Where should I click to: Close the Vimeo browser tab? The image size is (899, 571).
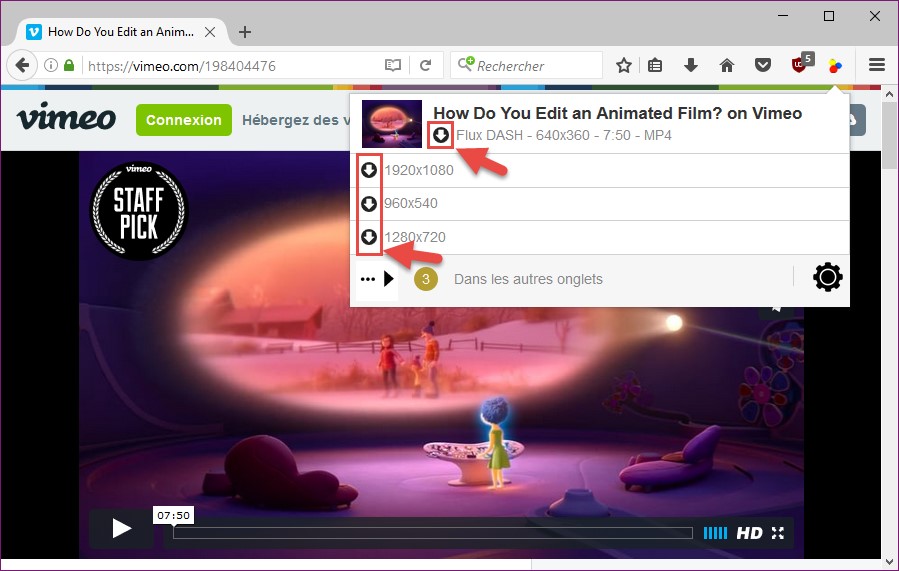pos(210,32)
